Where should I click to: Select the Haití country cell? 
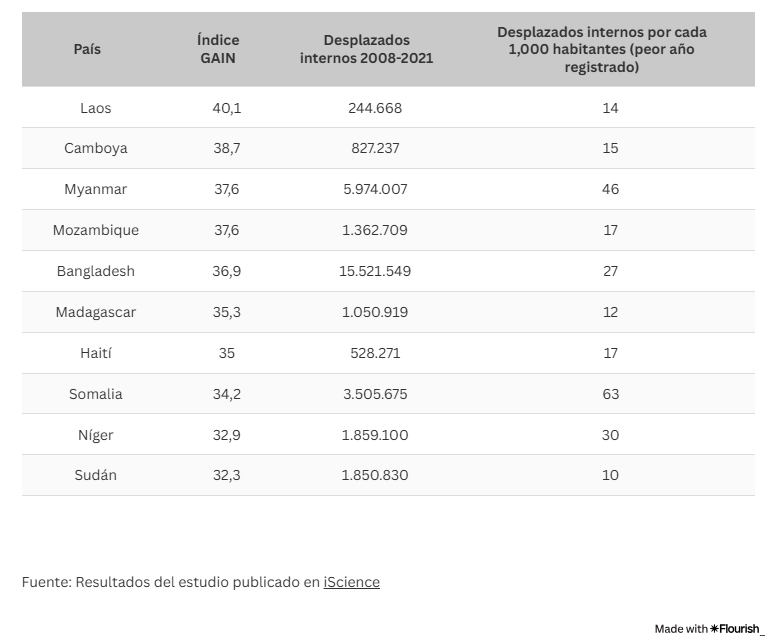[x=96, y=353]
